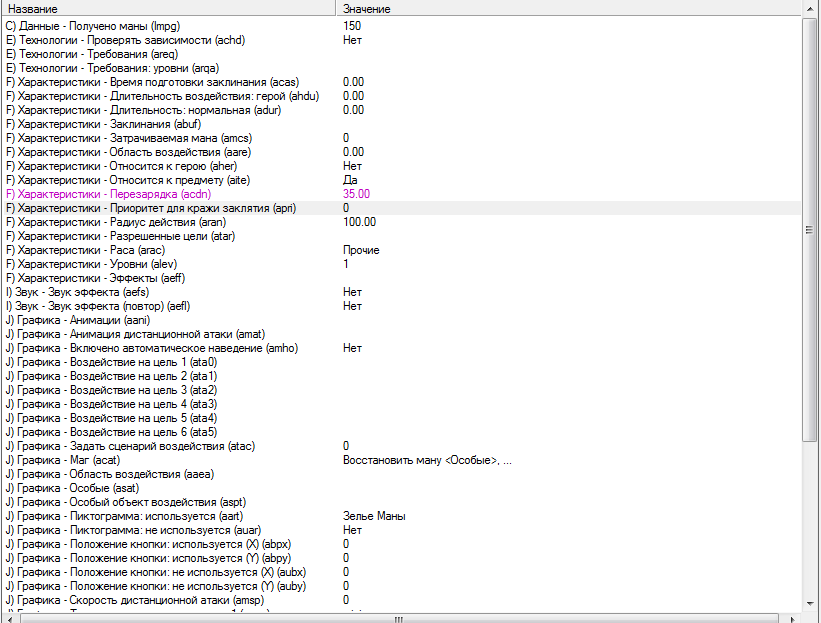Click the Значение column header

[x=568, y=8]
